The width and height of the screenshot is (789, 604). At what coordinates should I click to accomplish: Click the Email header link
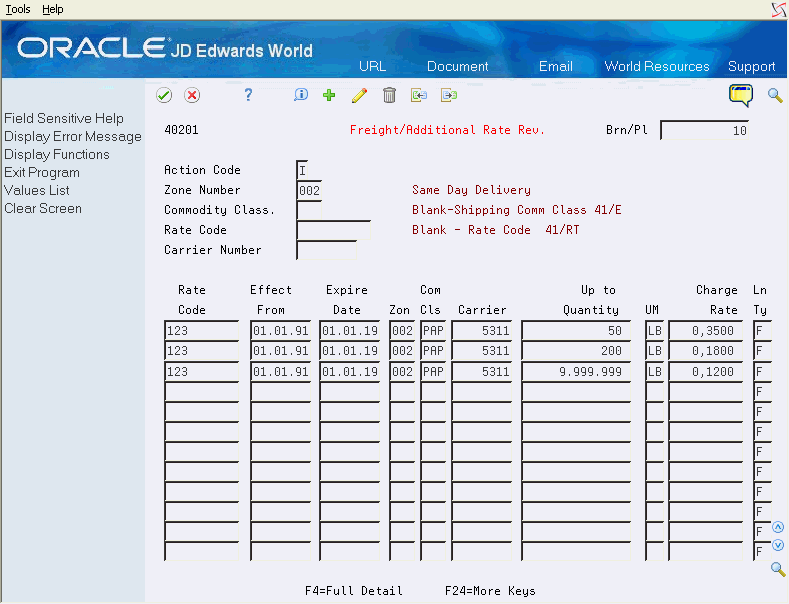[556, 66]
